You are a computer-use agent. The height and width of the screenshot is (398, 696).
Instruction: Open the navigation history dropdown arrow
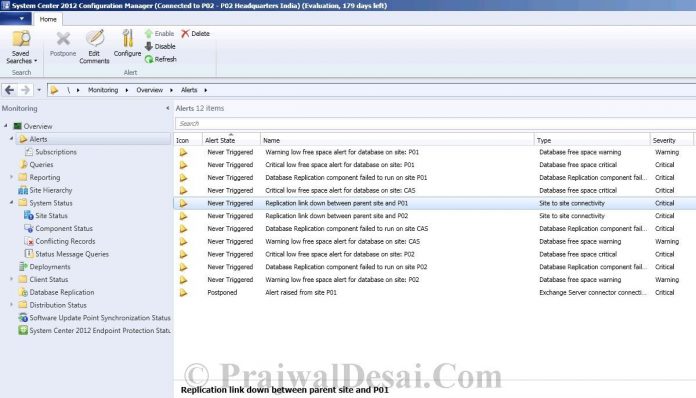39,90
